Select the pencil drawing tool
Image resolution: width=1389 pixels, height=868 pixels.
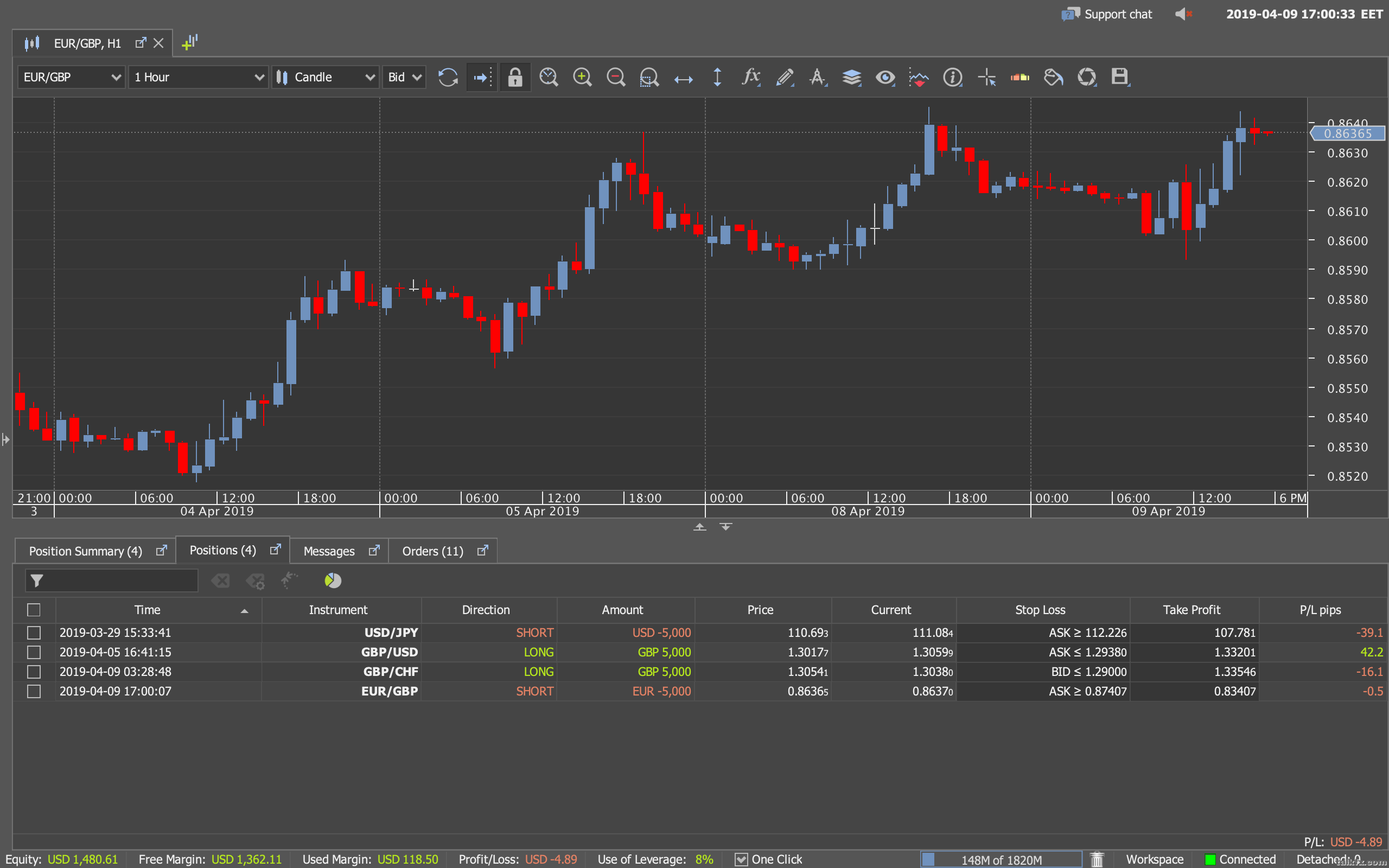[x=785, y=77]
